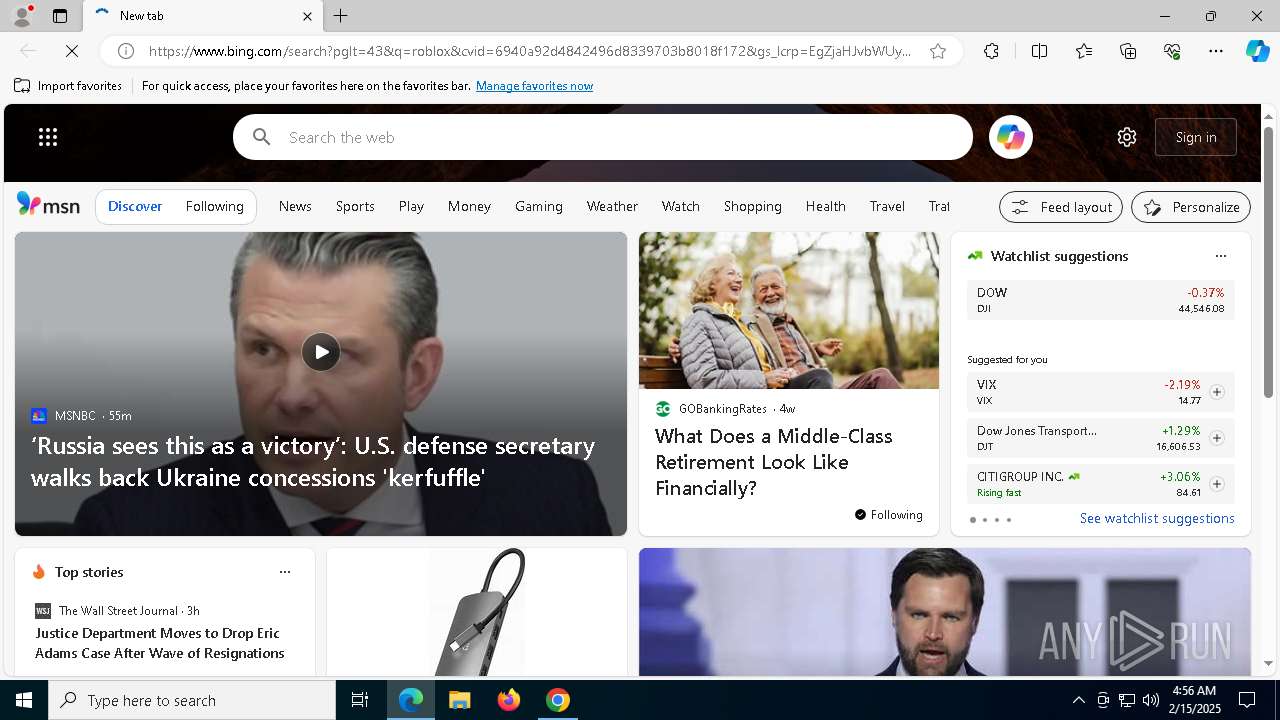1280x720 pixels.
Task: Open Task View on taskbar
Action: 360,700
